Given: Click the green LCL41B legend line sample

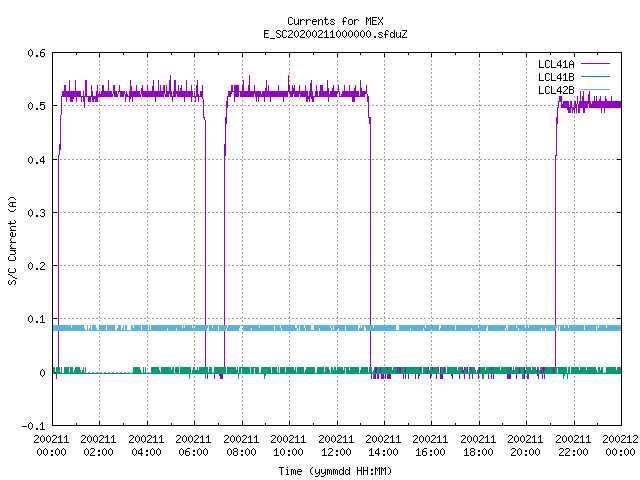Looking at the screenshot, I should 595,76.
